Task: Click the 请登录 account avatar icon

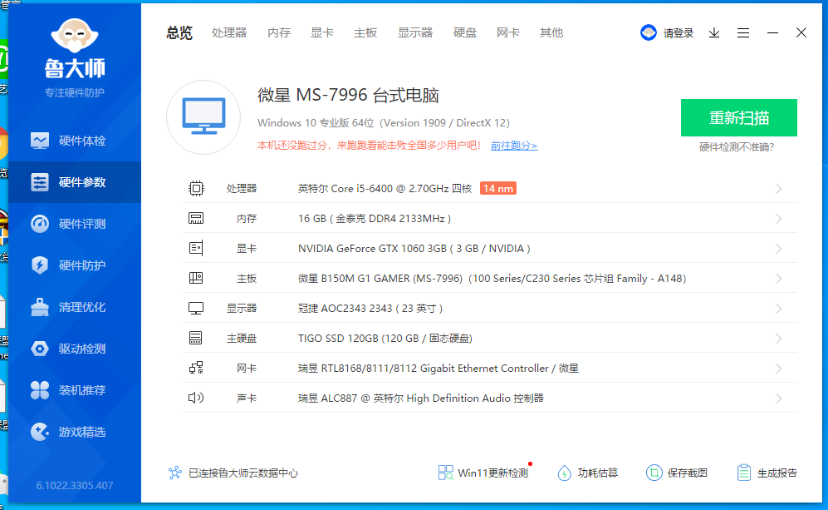Action: coord(648,33)
